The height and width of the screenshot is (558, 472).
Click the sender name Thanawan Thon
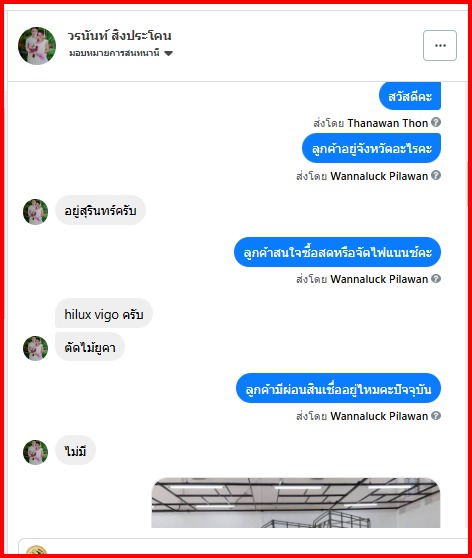[387, 123]
